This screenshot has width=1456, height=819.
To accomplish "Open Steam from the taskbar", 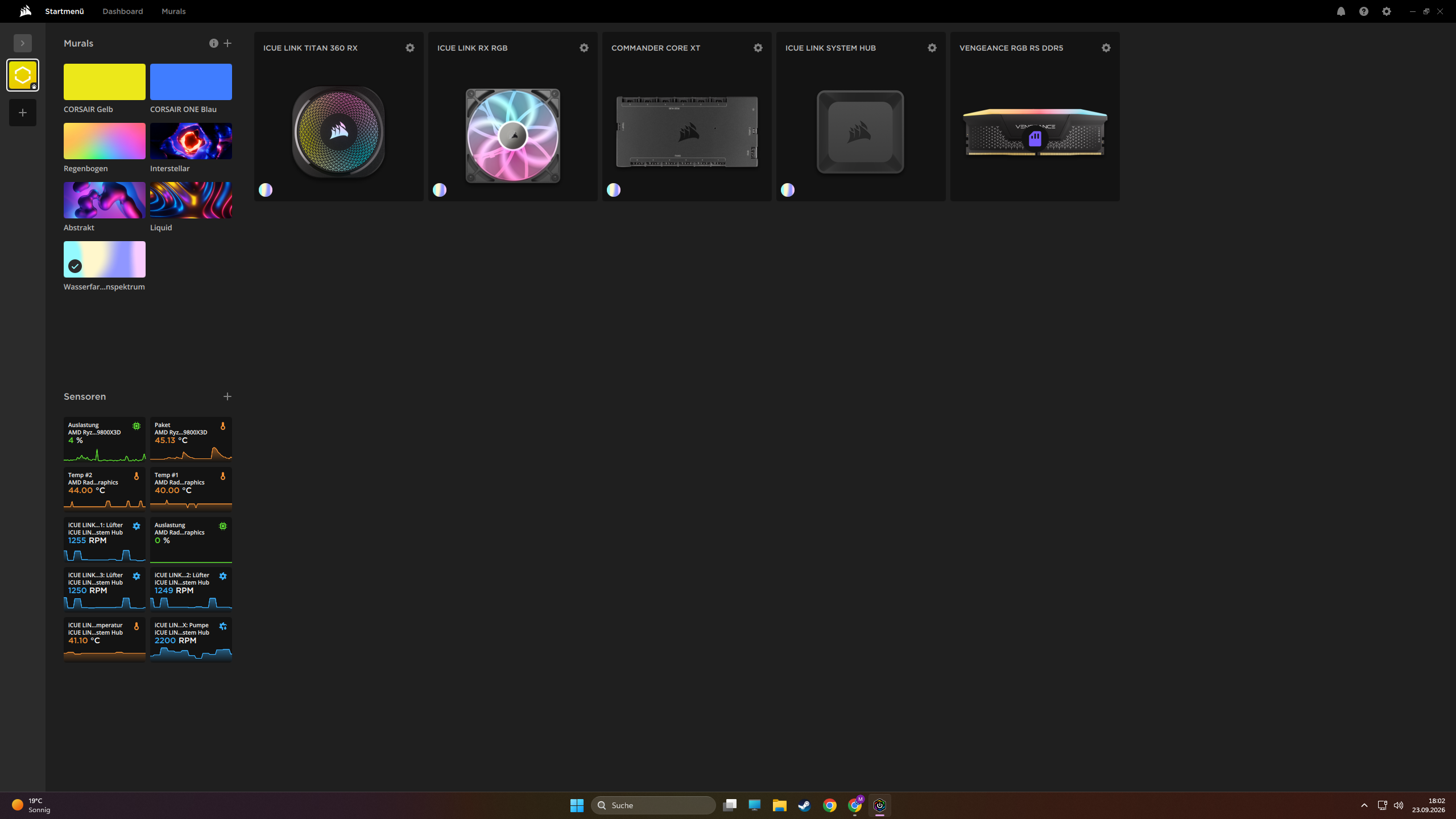I will click(804, 805).
